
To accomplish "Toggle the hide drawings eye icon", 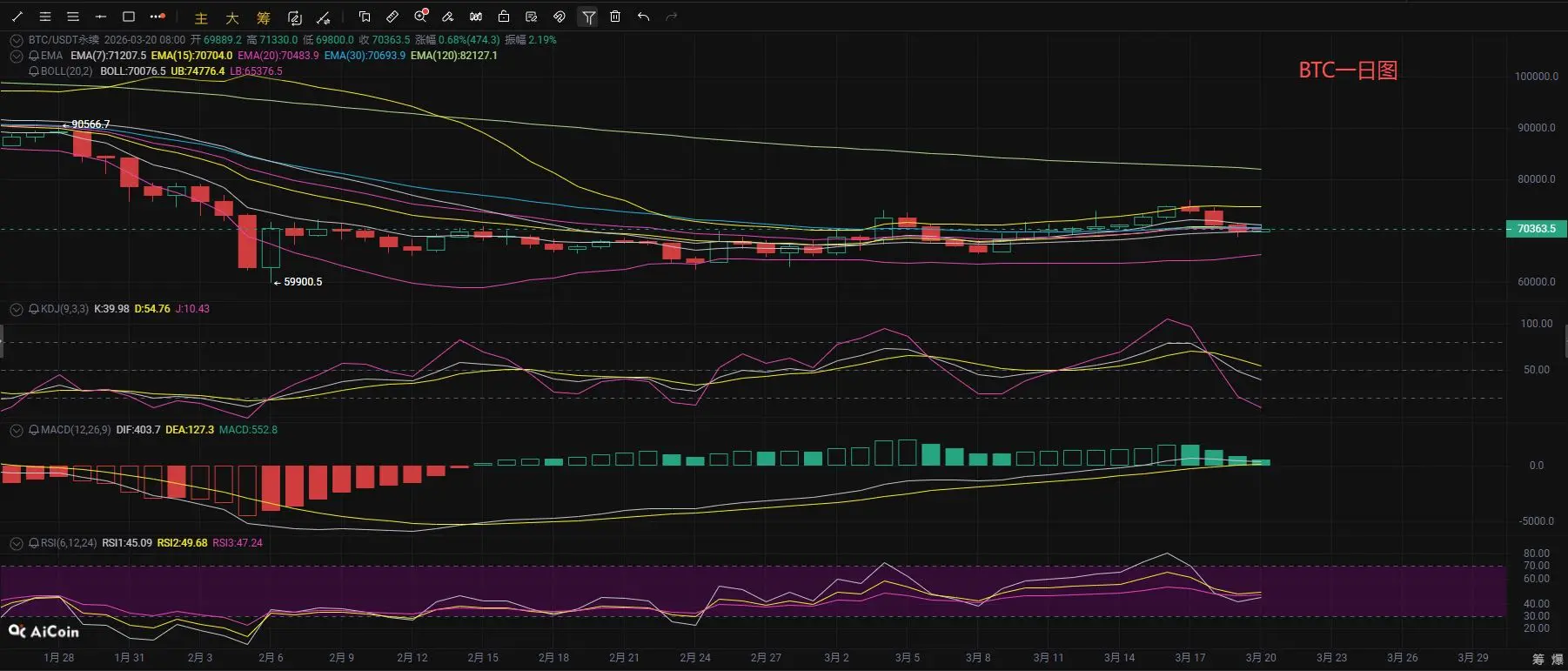I will tap(560, 17).
